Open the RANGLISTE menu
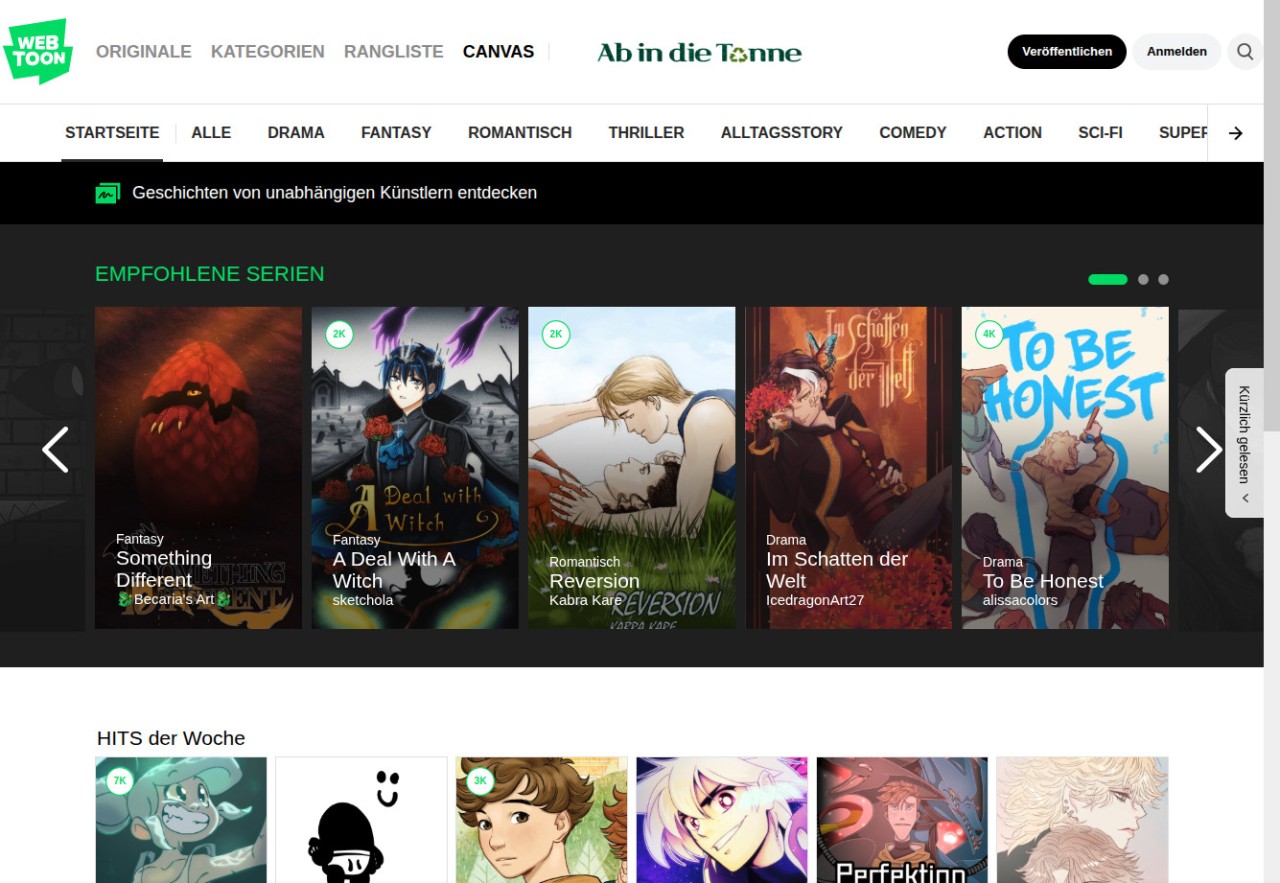Screen dimensions: 1280x883 tap(393, 52)
